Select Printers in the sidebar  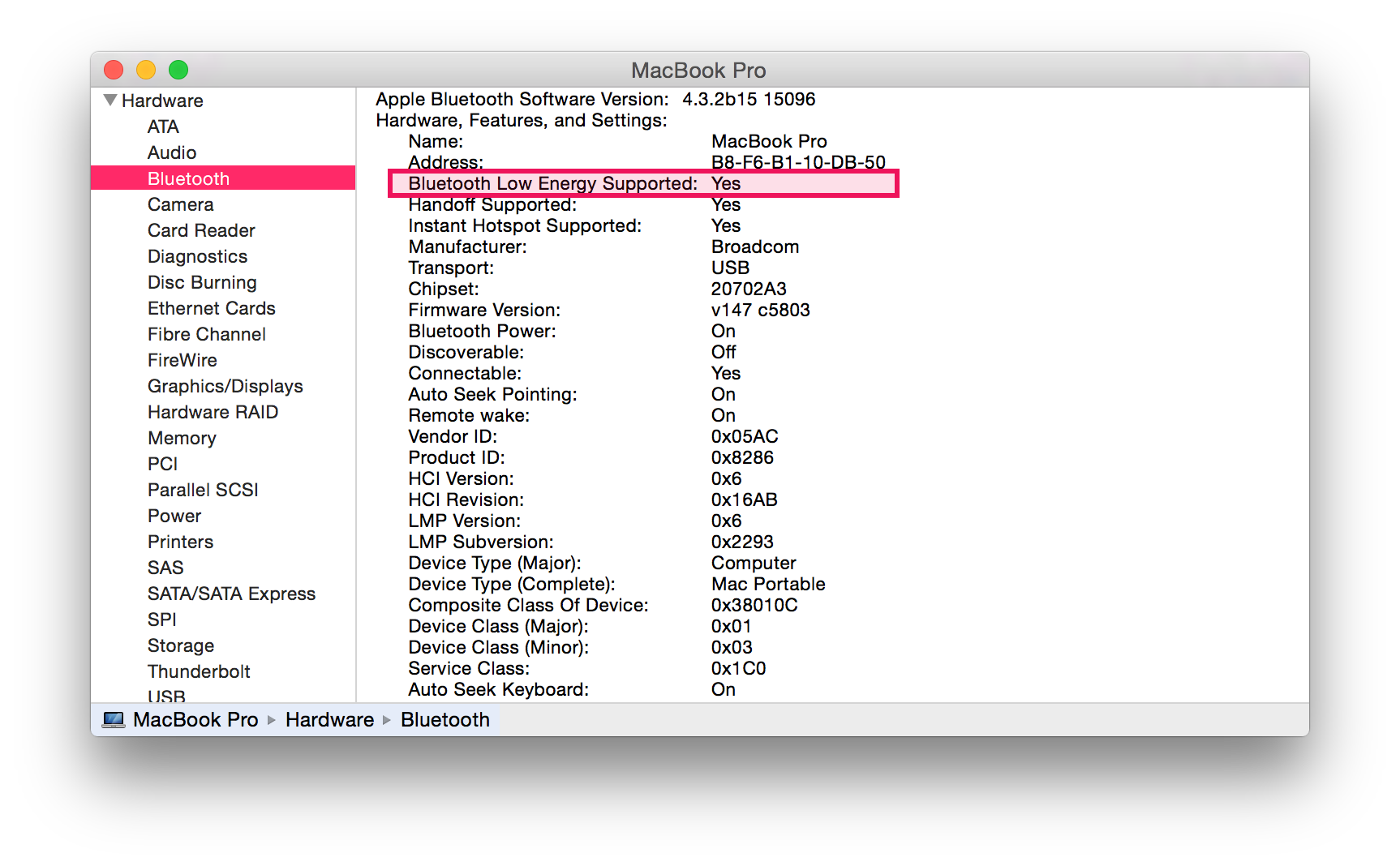point(180,542)
